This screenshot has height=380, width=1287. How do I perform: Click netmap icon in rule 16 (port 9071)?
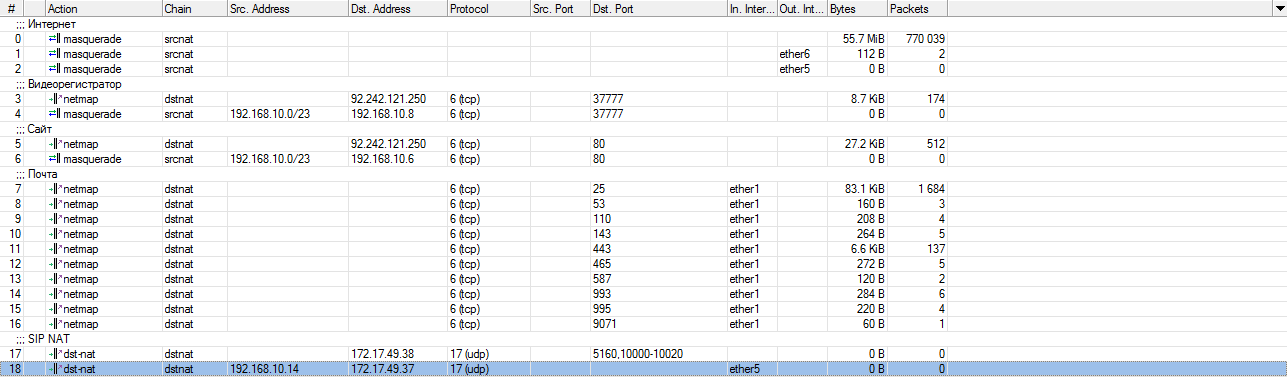coord(56,324)
